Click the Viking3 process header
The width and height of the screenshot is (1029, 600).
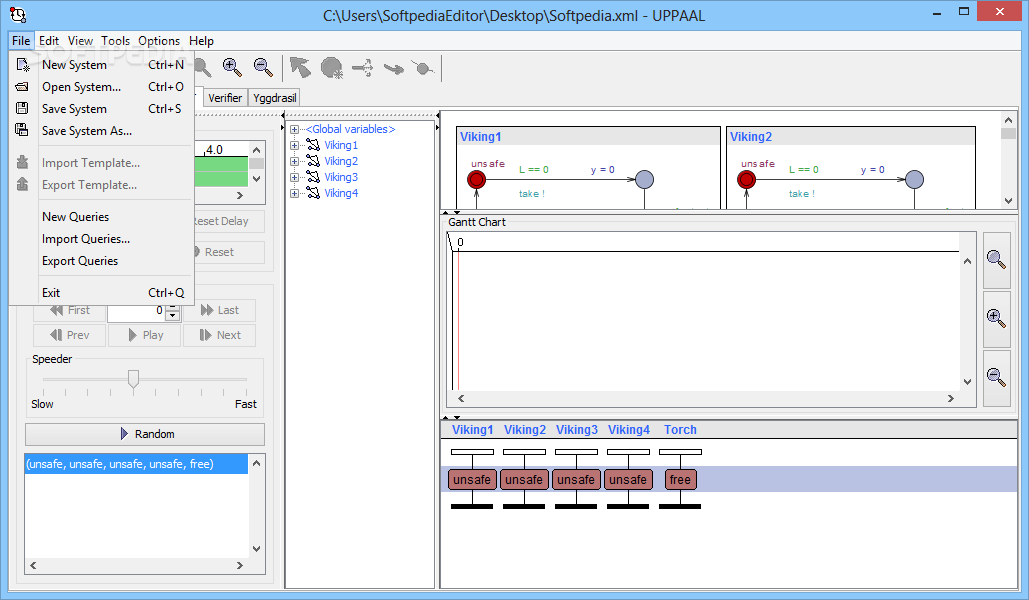(x=577, y=430)
